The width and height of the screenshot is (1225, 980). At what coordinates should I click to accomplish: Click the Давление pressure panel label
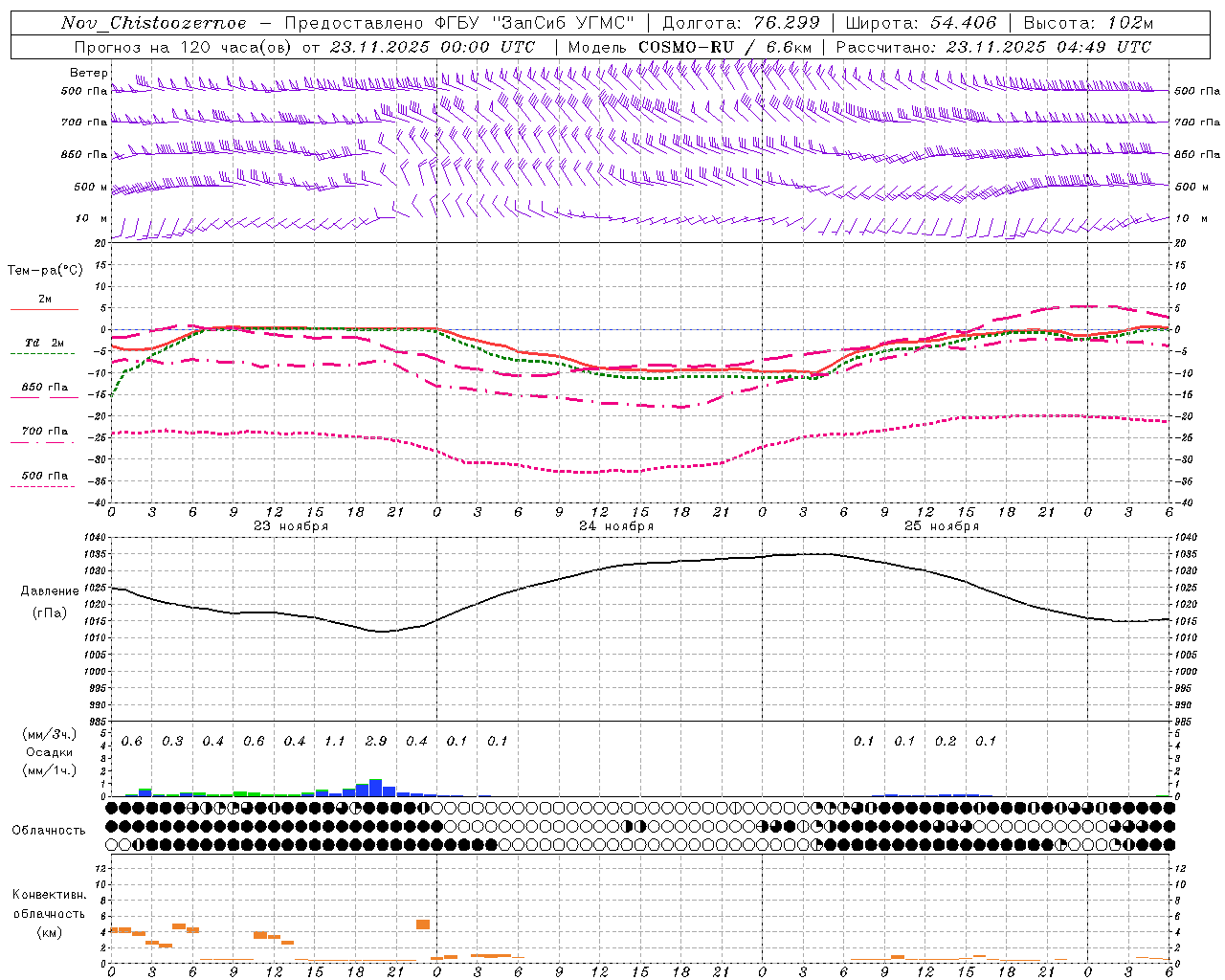pos(50,591)
